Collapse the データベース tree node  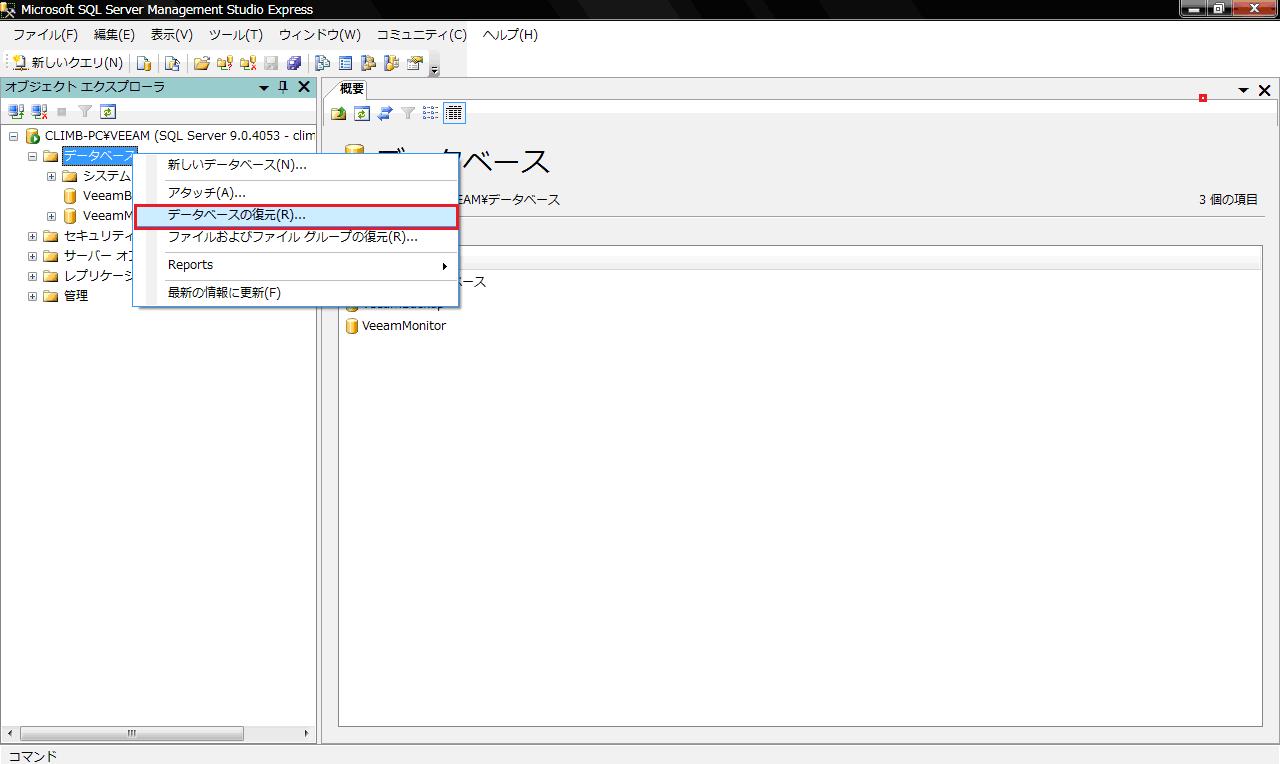(32, 156)
